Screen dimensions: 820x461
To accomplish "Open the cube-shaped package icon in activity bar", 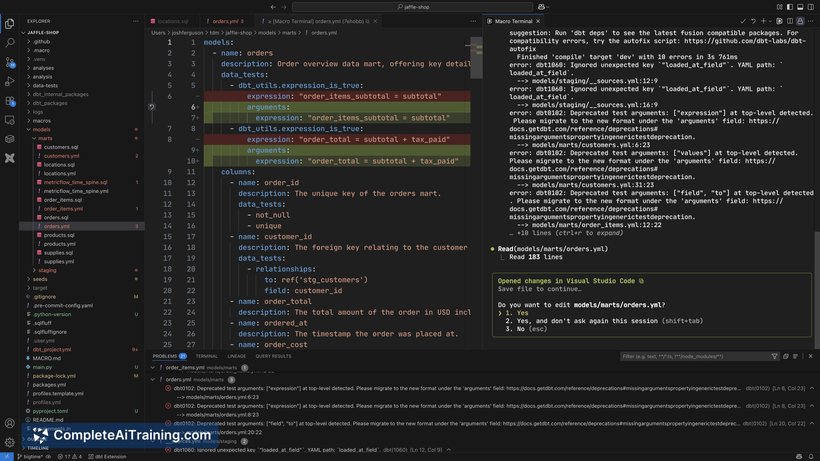I will 9,139.
